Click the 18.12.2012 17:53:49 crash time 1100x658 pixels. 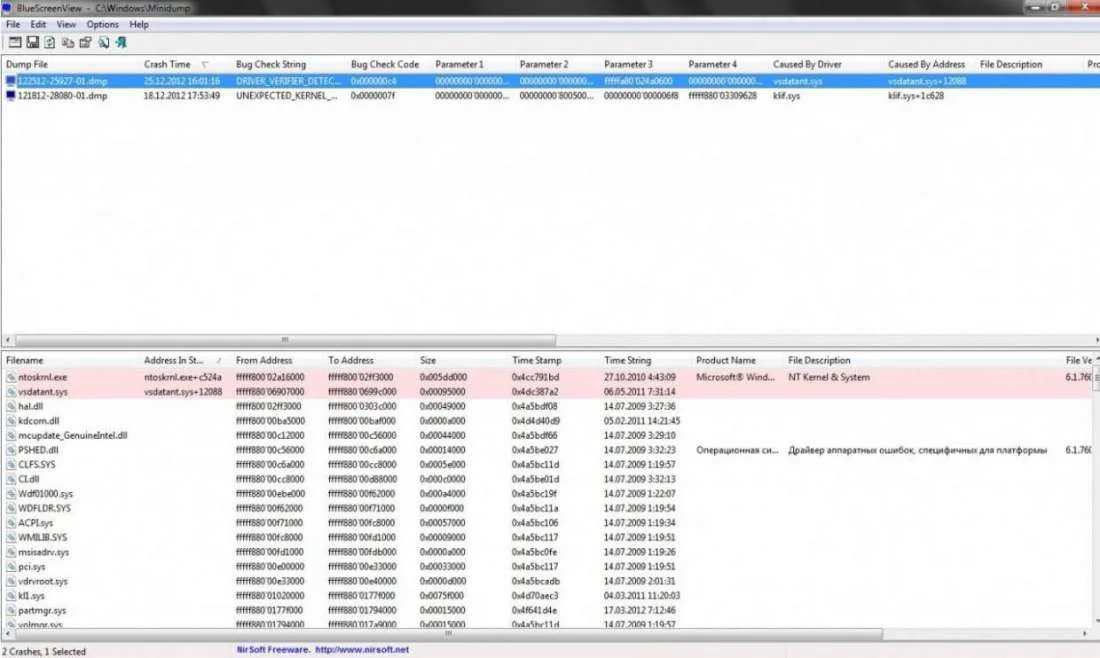(182, 96)
